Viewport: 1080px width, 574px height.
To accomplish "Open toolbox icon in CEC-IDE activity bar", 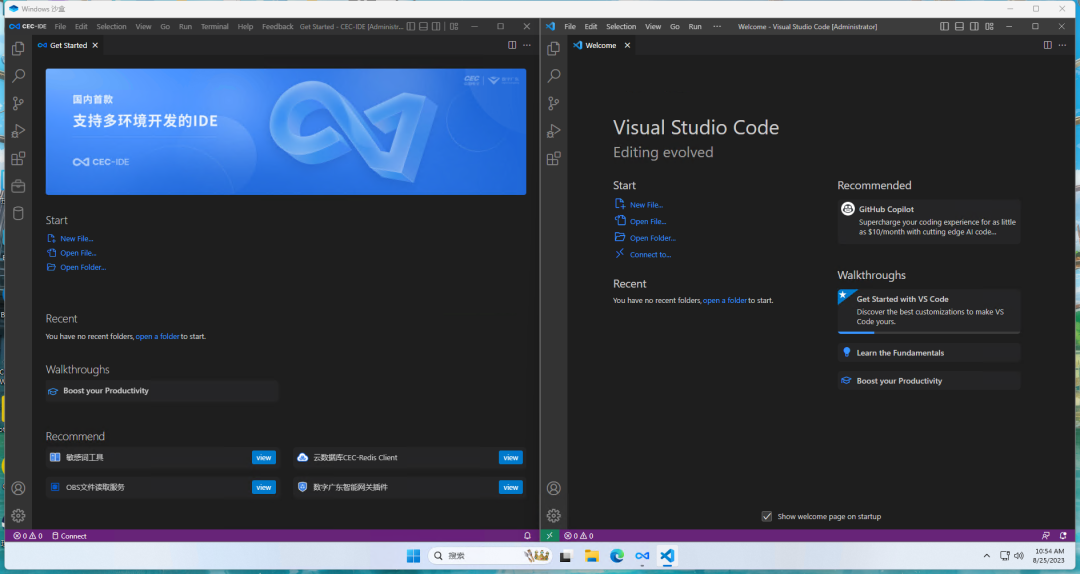I will pyautogui.click(x=19, y=186).
